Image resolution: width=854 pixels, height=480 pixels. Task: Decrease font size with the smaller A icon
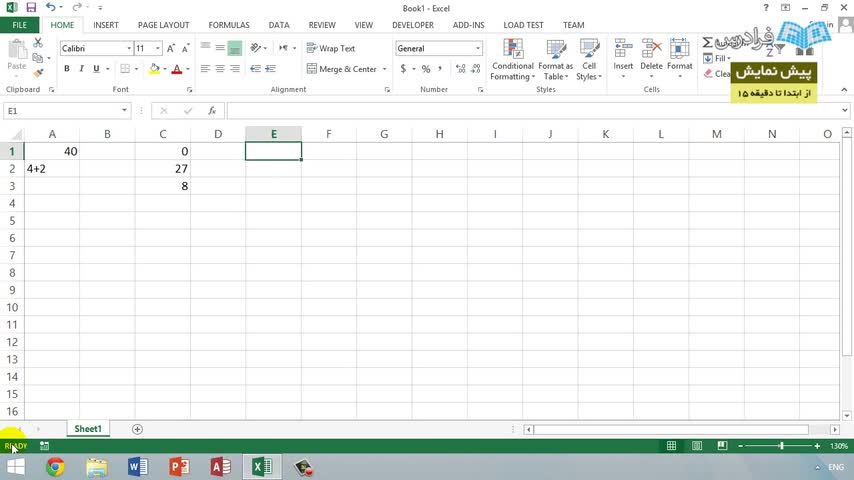pos(186,48)
